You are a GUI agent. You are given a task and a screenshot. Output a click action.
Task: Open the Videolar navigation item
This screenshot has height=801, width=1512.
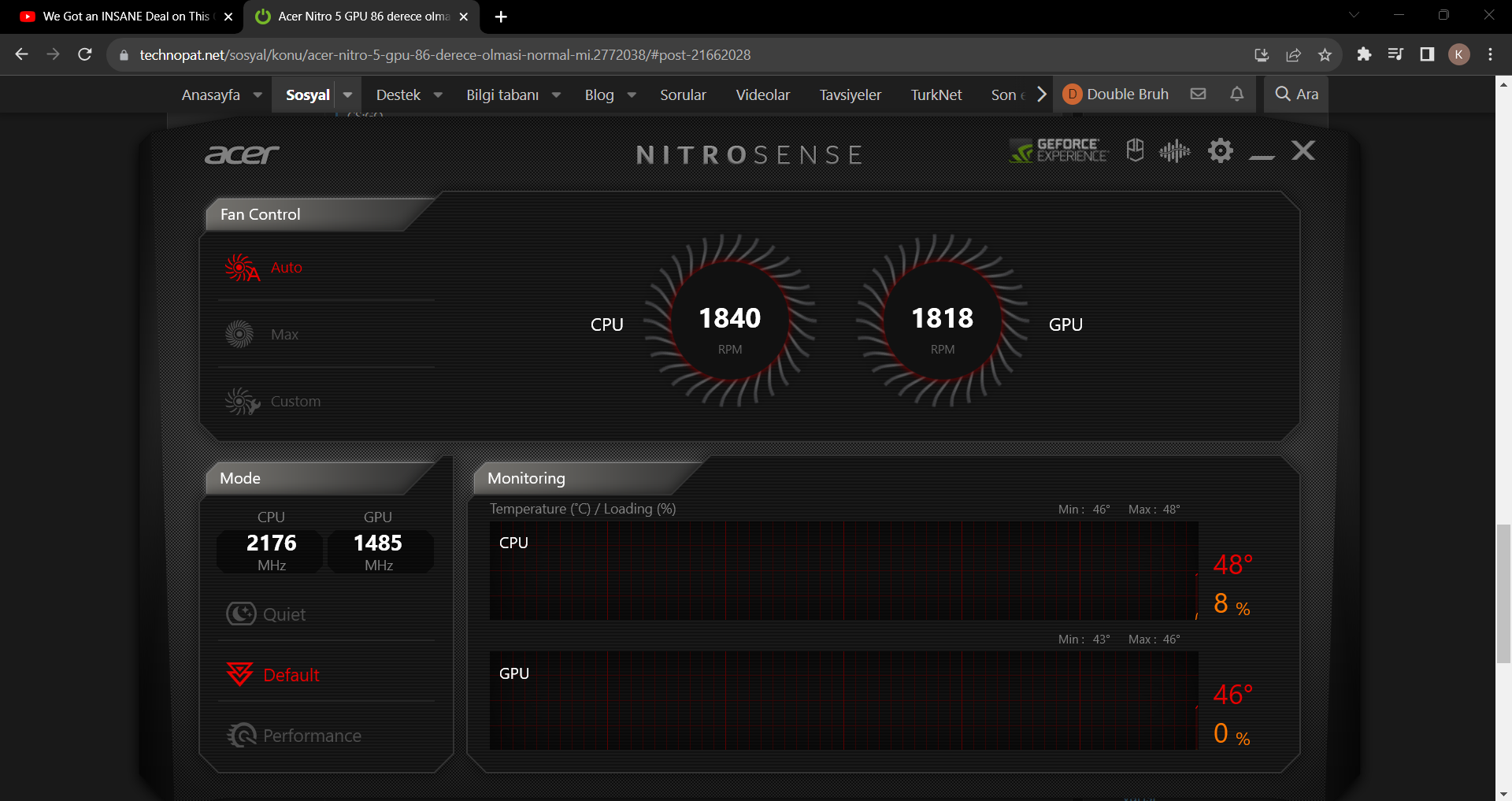tap(762, 95)
